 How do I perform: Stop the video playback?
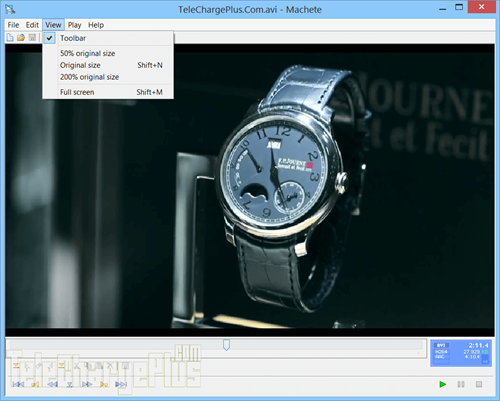coord(479,384)
